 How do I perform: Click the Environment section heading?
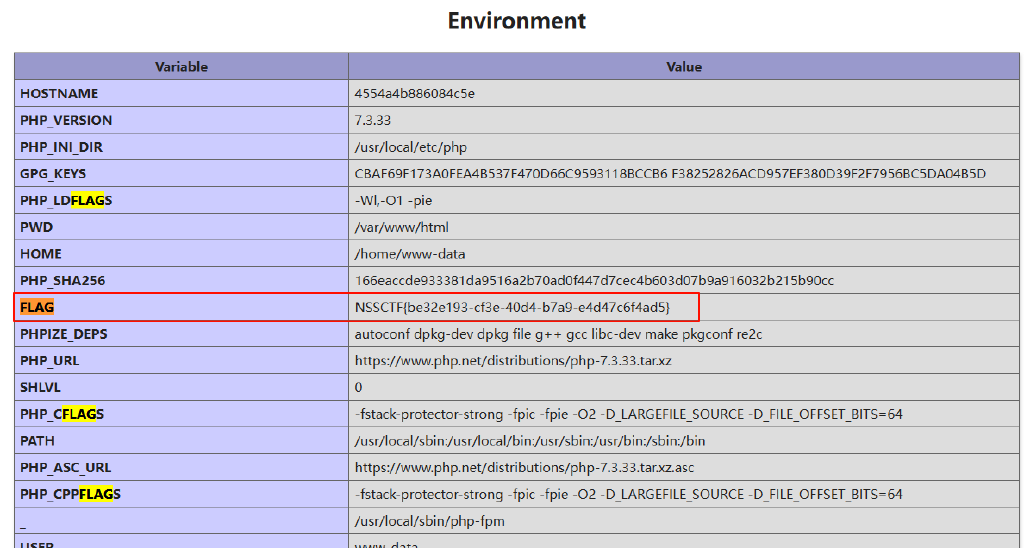tap(516, 21)
